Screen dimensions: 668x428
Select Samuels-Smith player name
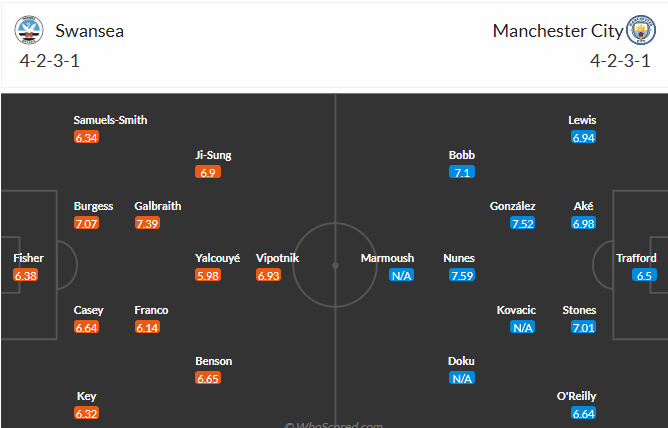pos(110,120)
